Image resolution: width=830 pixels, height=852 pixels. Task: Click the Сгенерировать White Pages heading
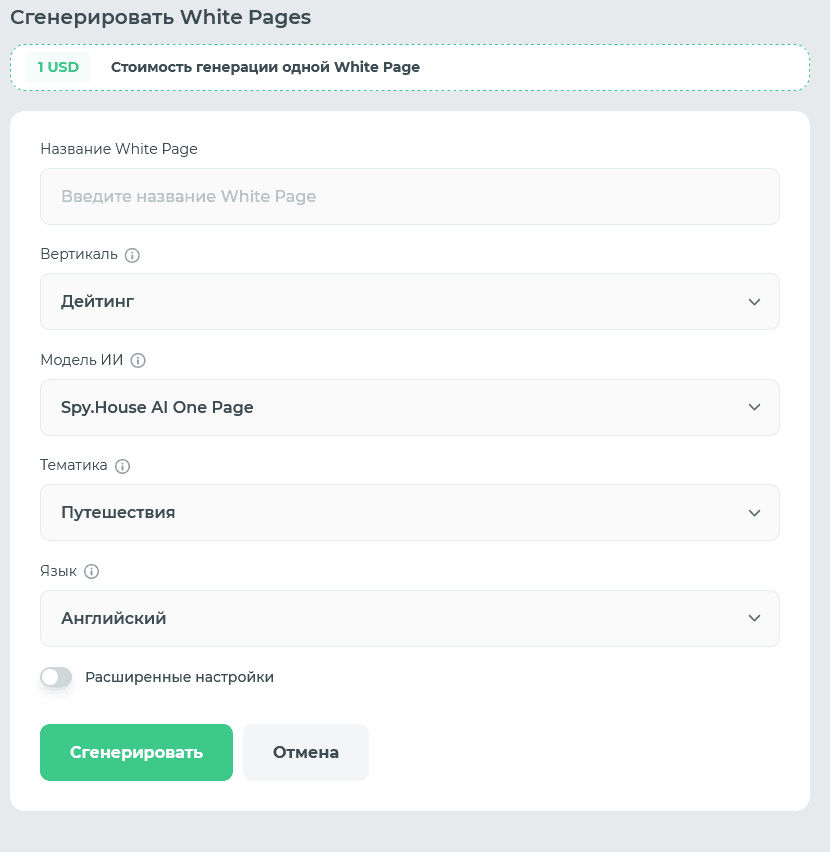click(161, 17)
